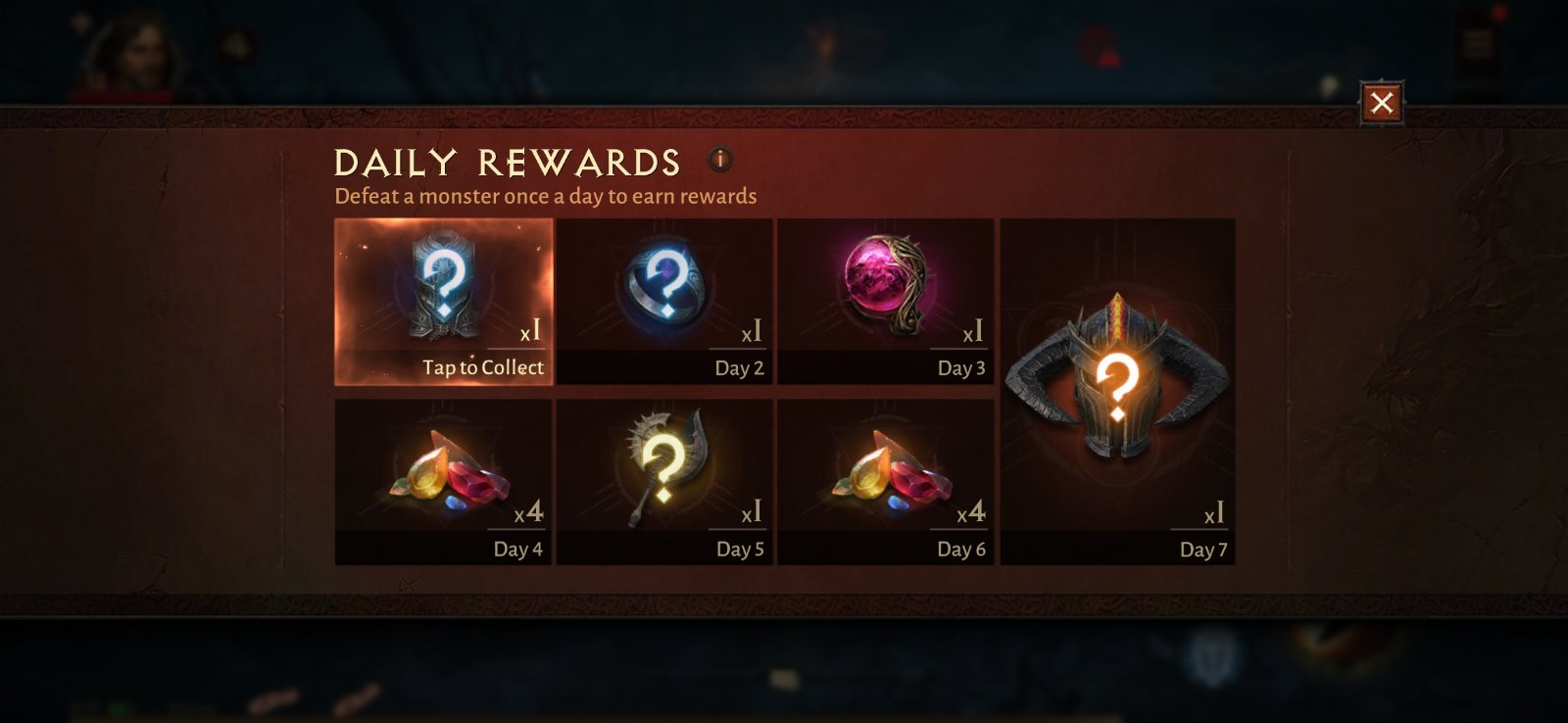Click the Day 3 label
The width and height of the screenshot is (1568, 723).
961,368
